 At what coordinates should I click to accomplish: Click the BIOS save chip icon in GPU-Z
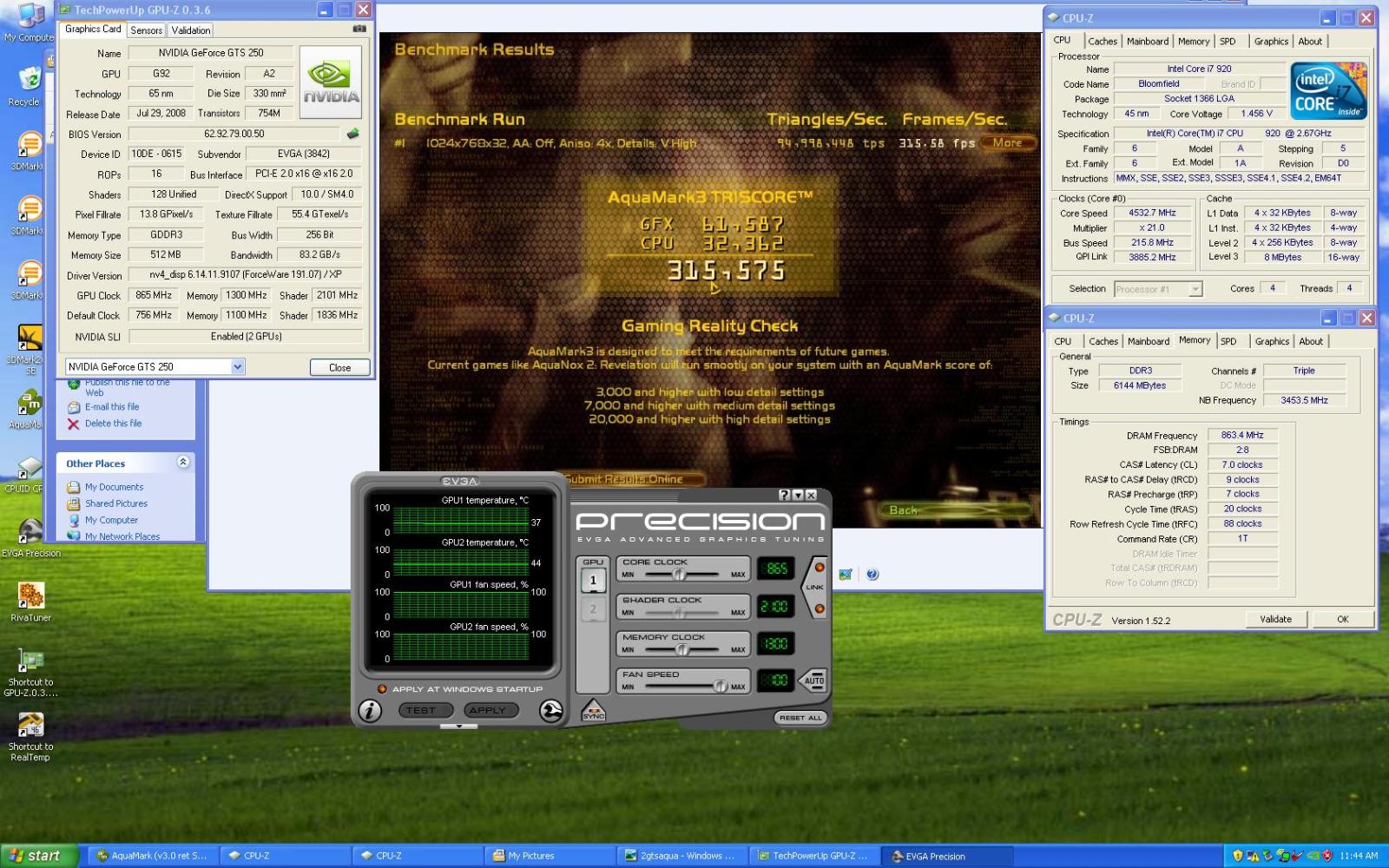click(352, 134)
